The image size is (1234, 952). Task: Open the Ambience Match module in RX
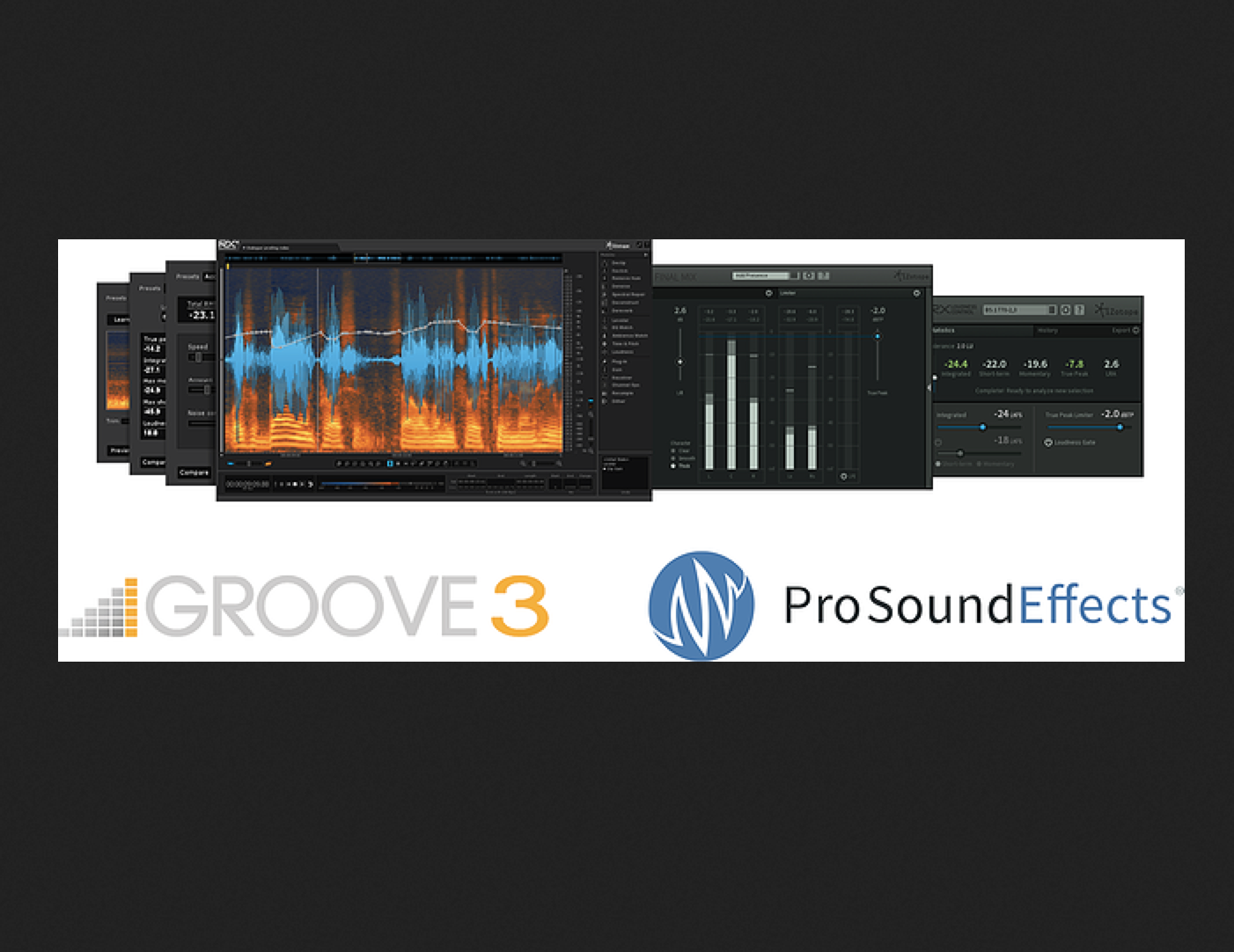coord(628,335)
